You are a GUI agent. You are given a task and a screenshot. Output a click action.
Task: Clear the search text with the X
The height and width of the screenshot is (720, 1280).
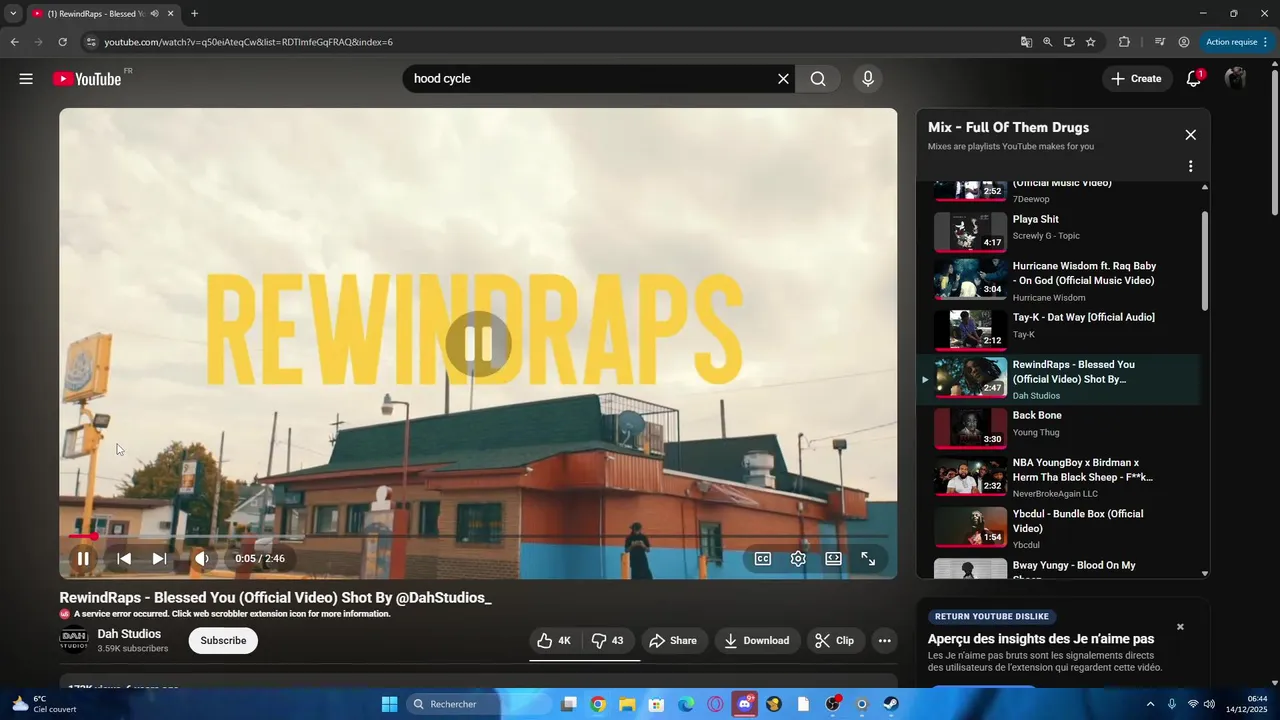(783, 79)
